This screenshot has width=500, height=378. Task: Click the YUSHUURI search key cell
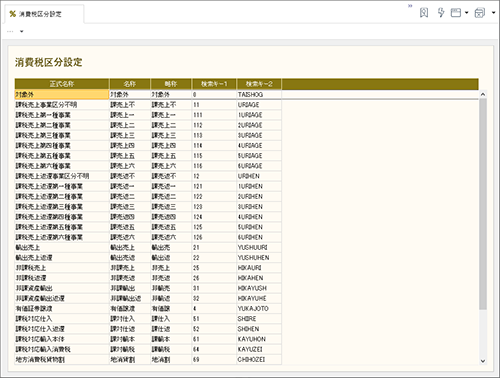pyautogui.click(x=259, y=248)
